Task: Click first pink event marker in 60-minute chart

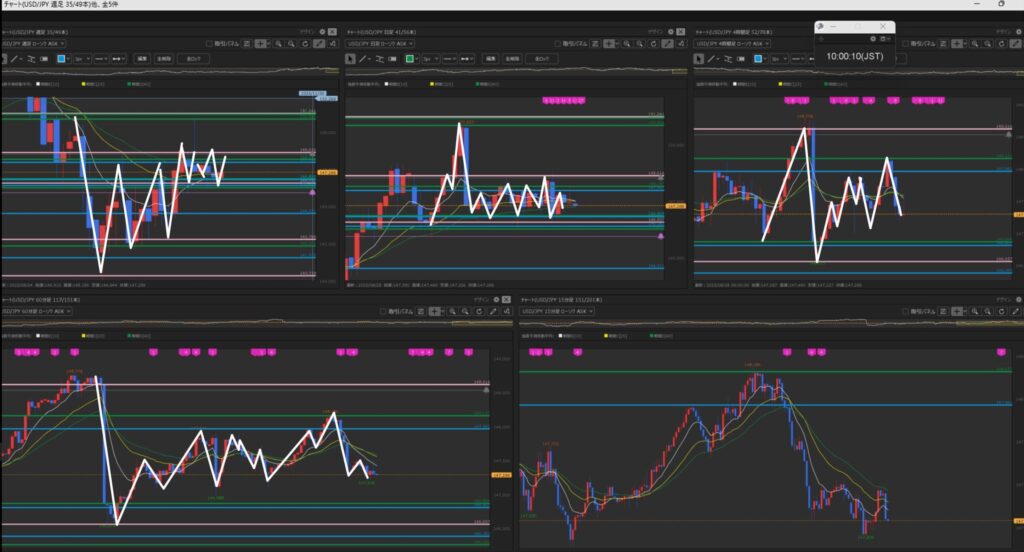Action: coord(18,352)
